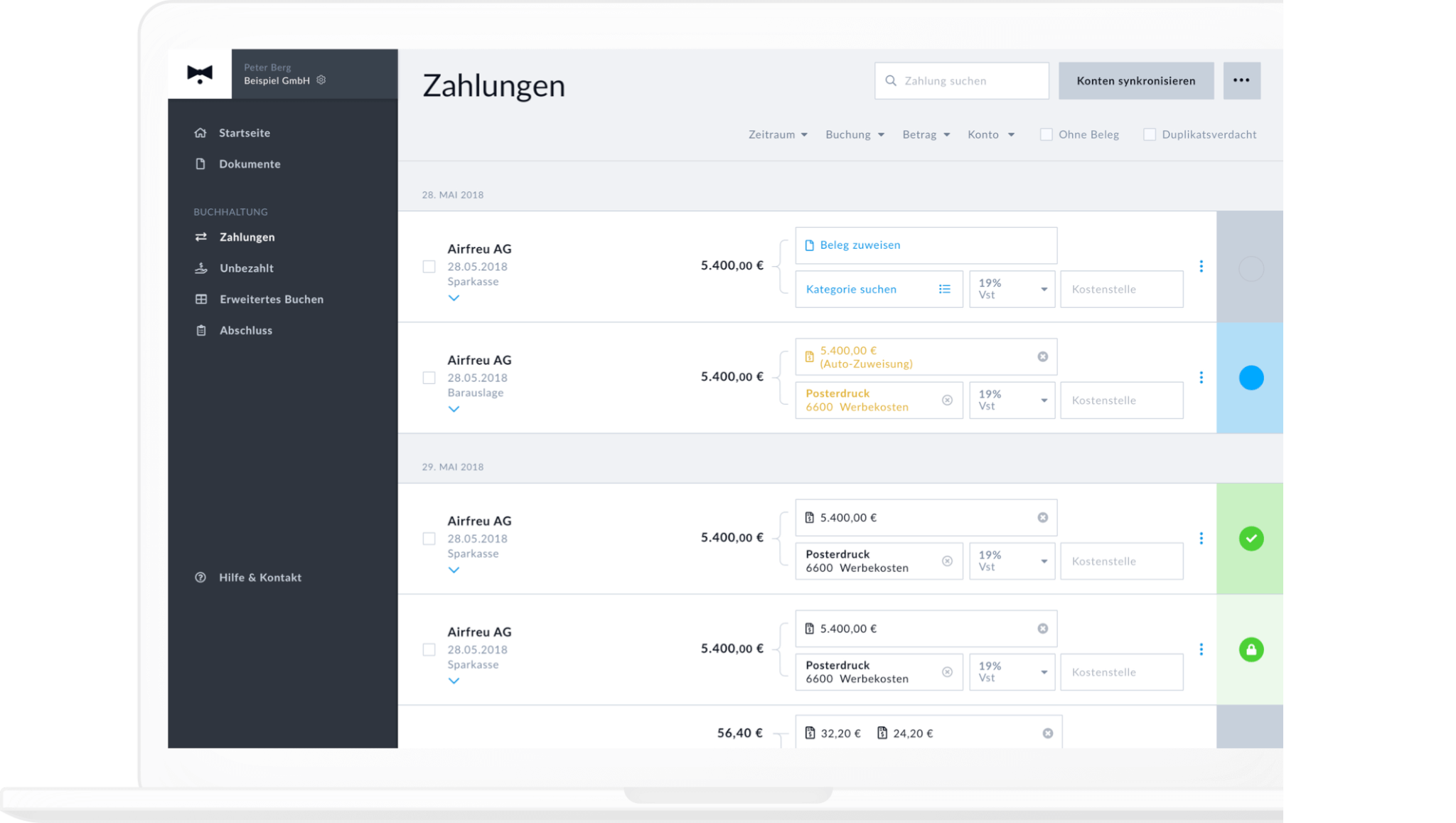Open the row menu of the checkmarked Airfreu AG payment

point(1201,538)
